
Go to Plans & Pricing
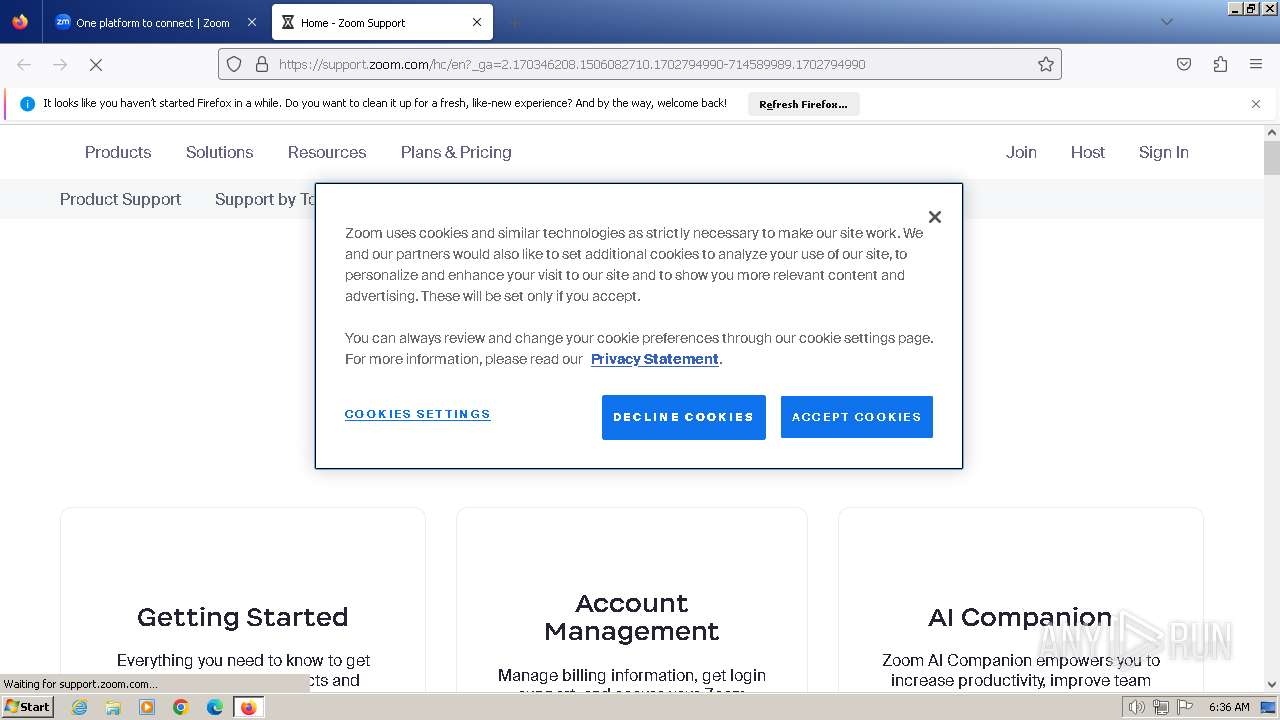[x=456, y=152]
